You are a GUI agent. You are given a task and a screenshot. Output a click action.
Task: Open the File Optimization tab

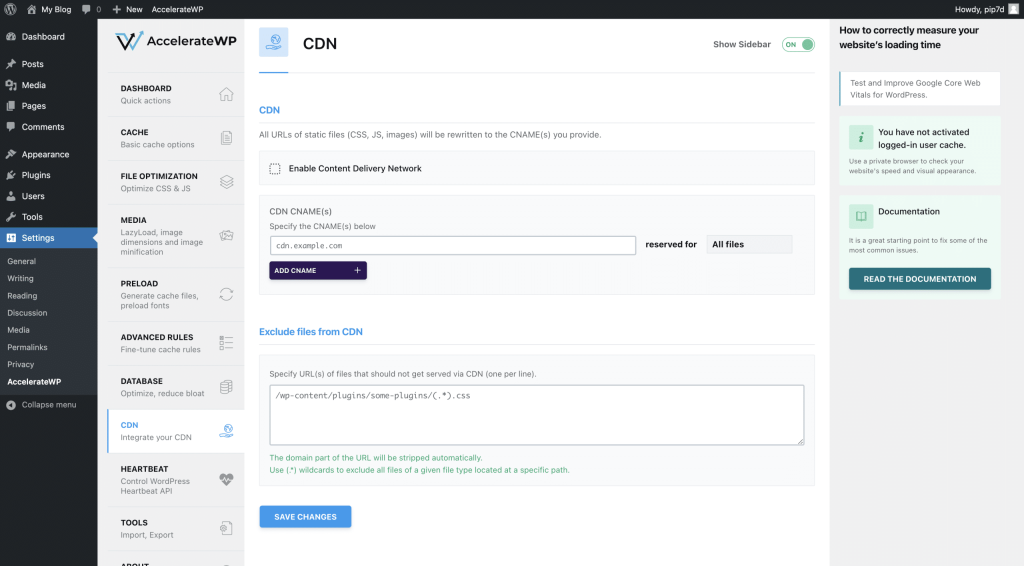coord(176,182)
